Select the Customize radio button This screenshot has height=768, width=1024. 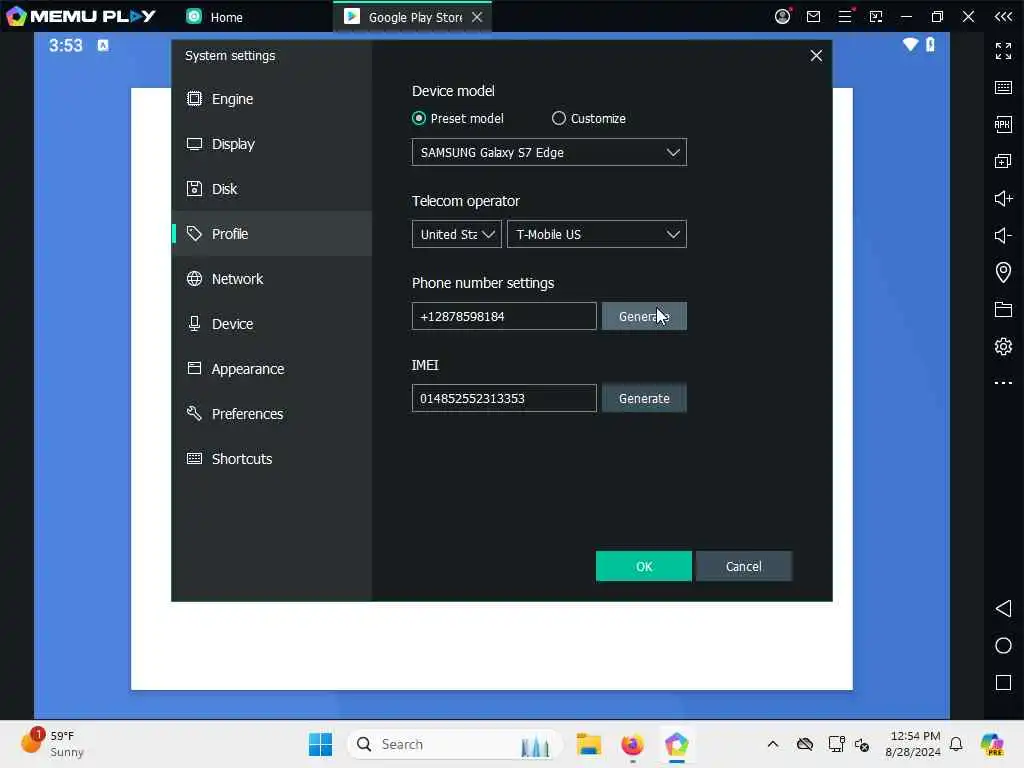[x=558, y=118]
